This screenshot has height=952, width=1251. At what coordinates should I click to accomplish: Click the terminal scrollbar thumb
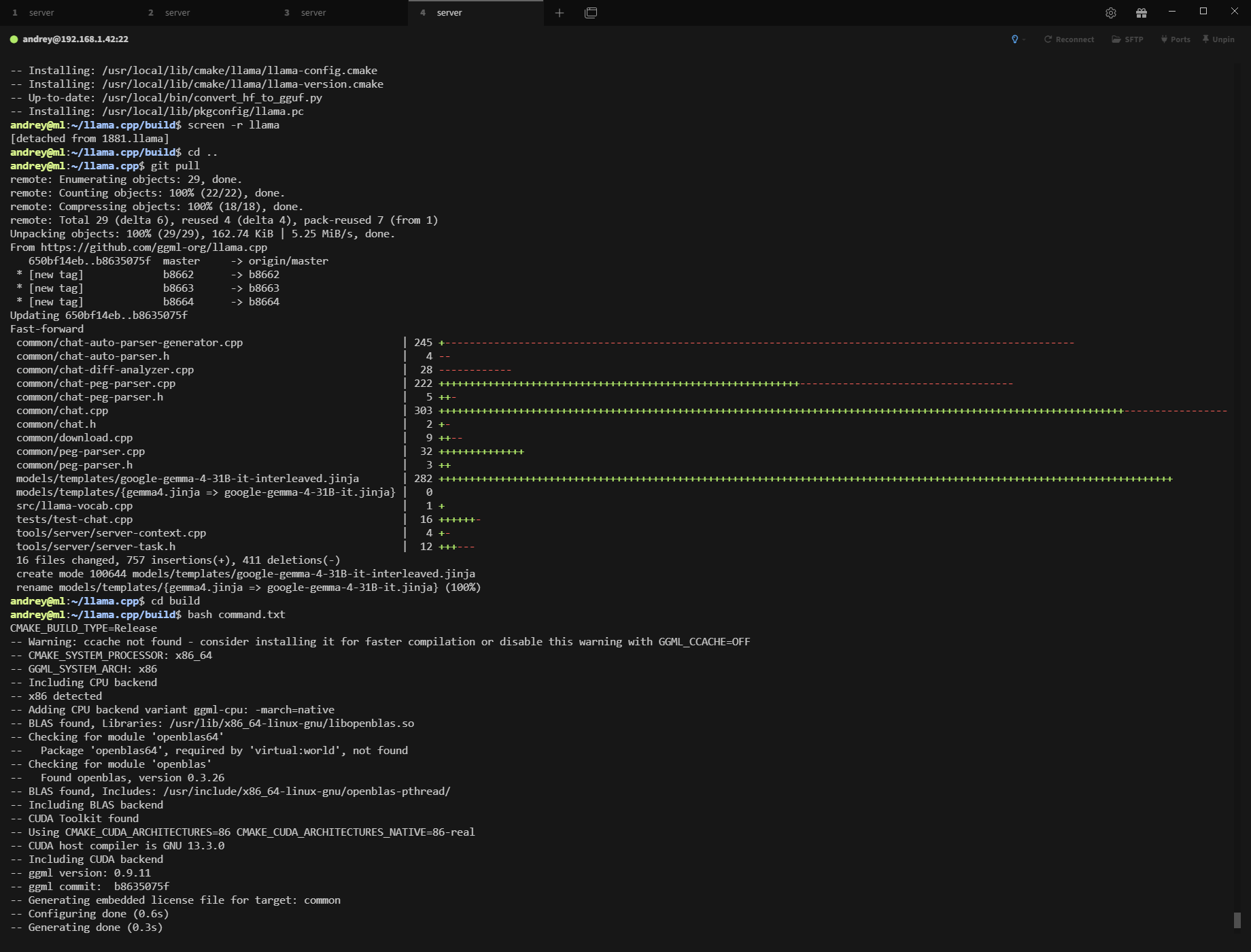[1237, 919]
